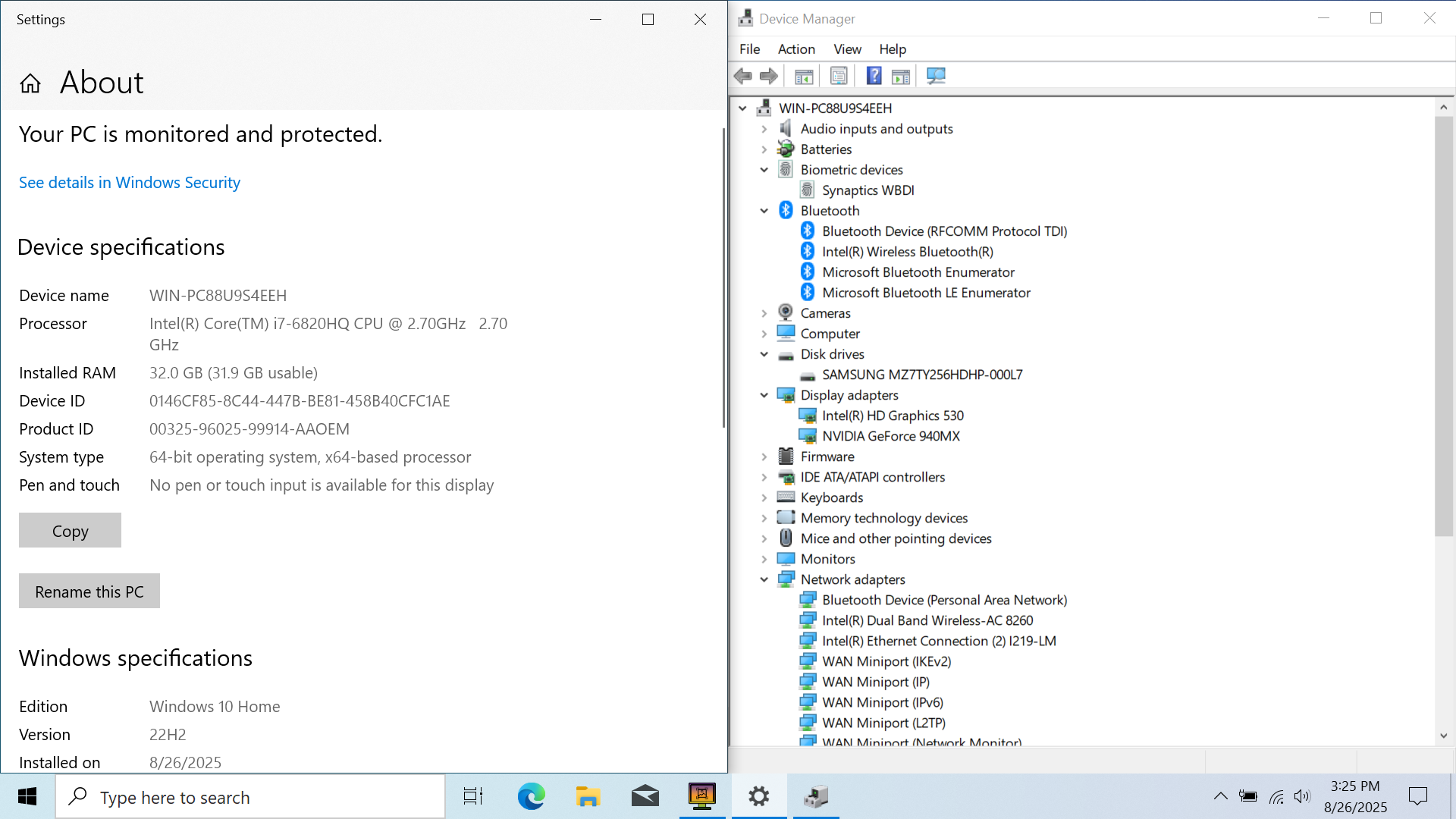Toggle Show/Hide Action Pane toolbar icon
The image size is (1456, 819).
901,76
